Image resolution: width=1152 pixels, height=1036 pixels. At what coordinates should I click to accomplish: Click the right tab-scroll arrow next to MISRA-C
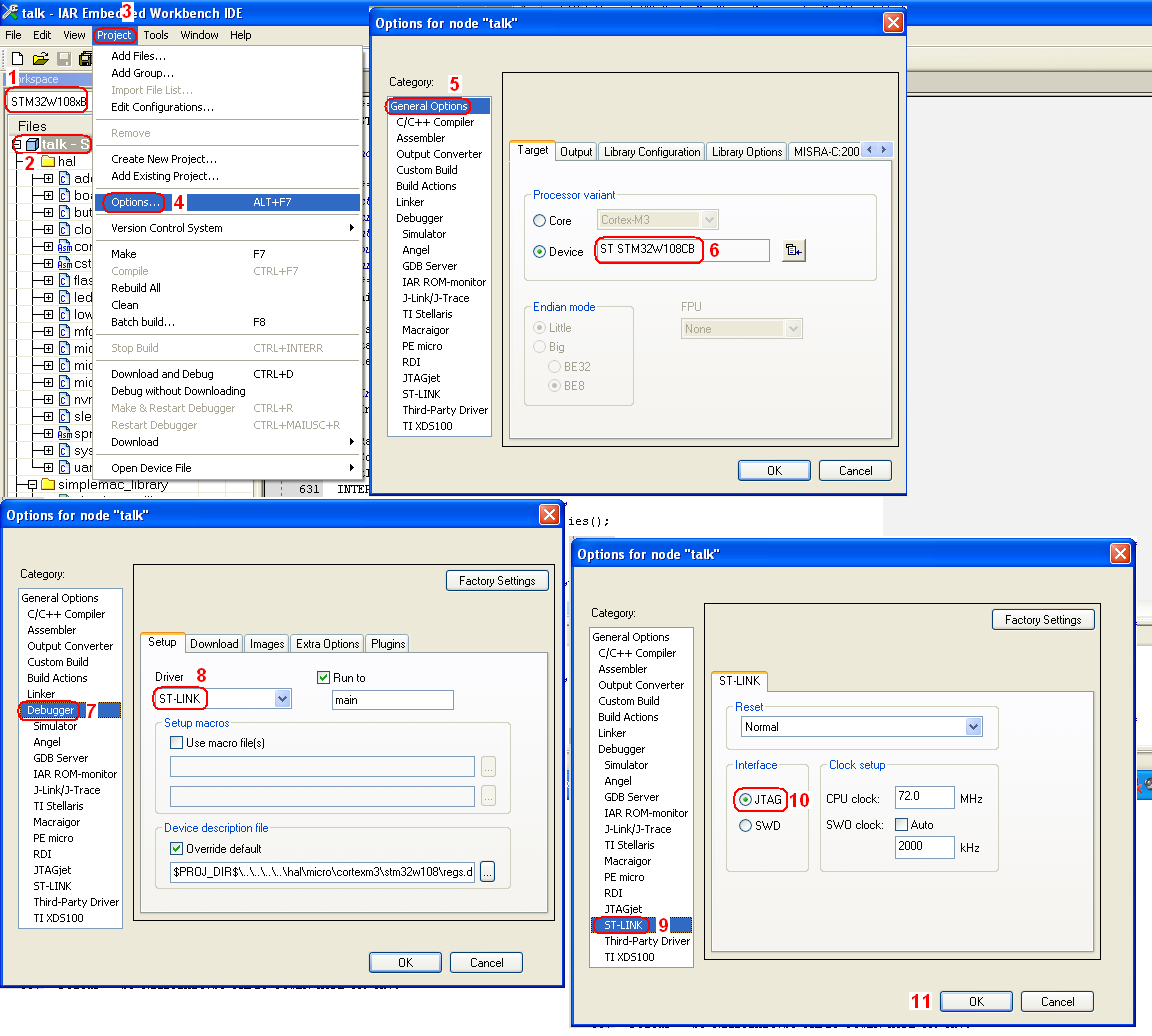click(885, 150)
